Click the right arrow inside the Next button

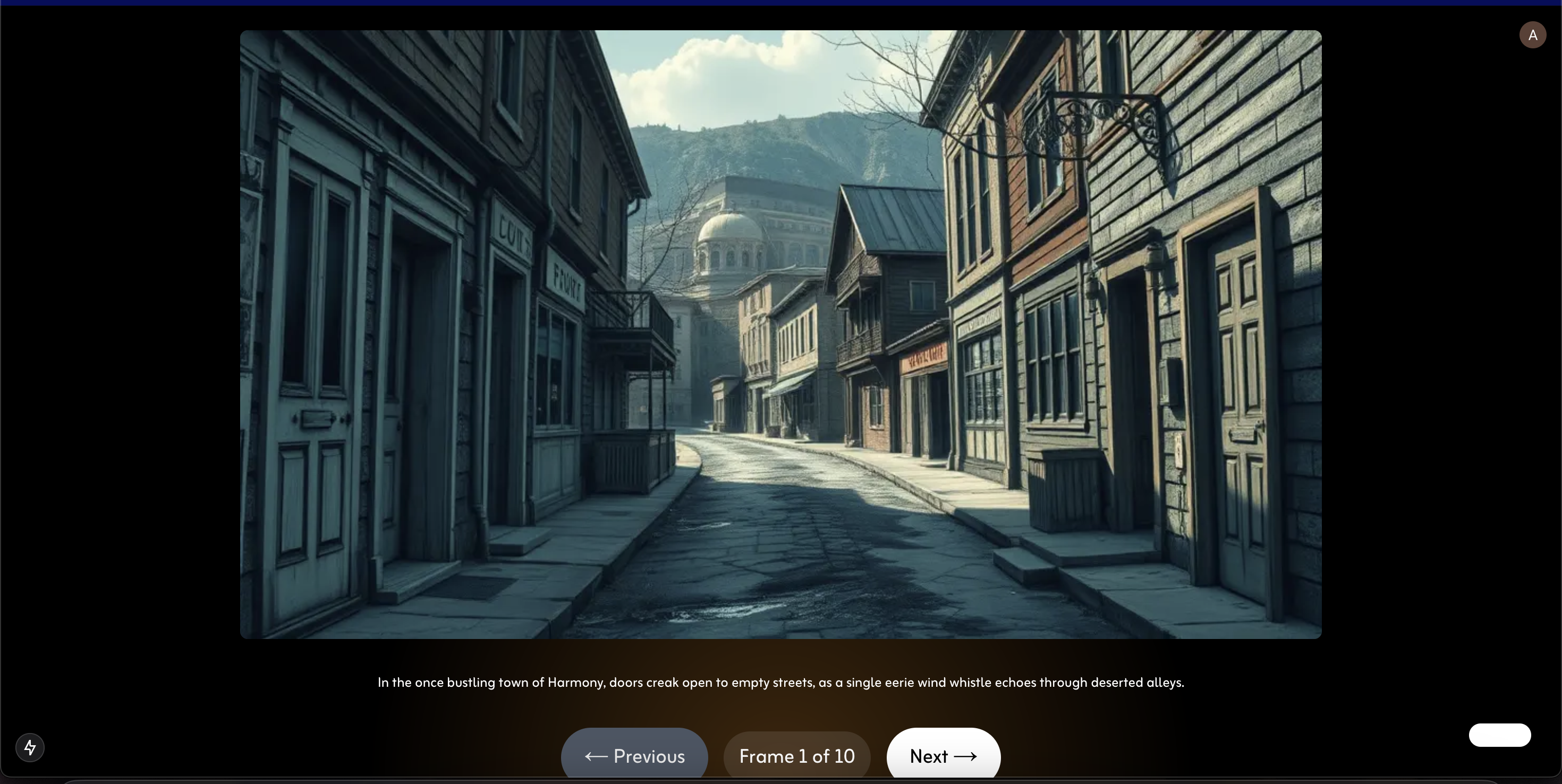click(965, 756)
